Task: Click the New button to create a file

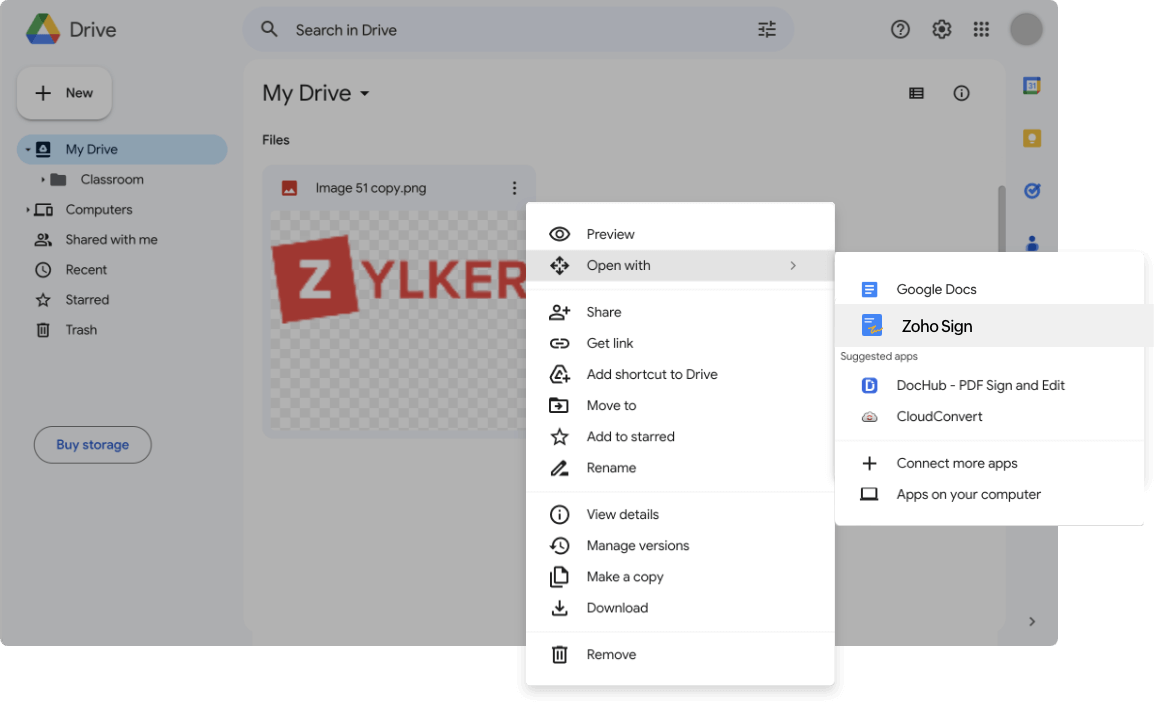Action: (x=64, y=92)
